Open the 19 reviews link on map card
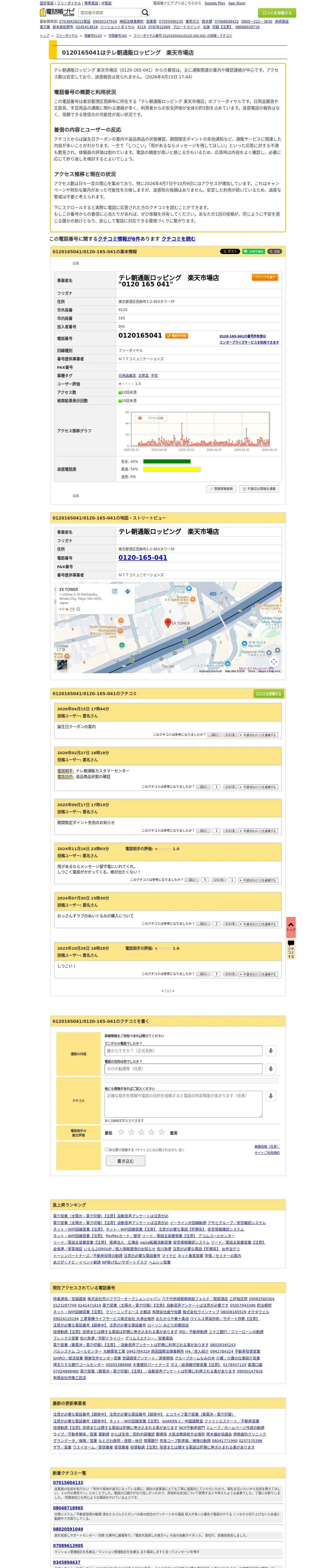 72,609
